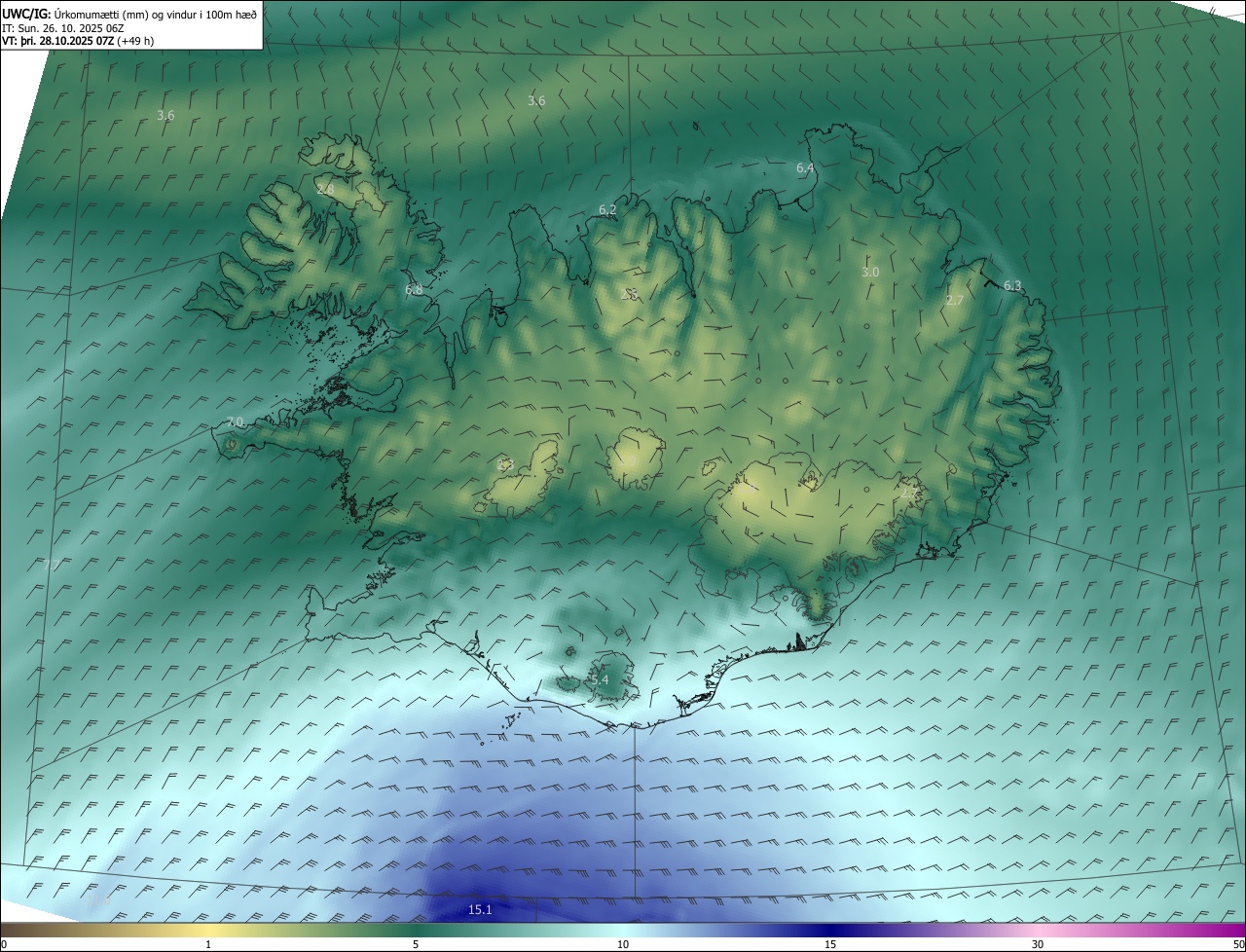Select the 15 tick on the color scale
The image size is (1246, 952).
pos(830,944)
